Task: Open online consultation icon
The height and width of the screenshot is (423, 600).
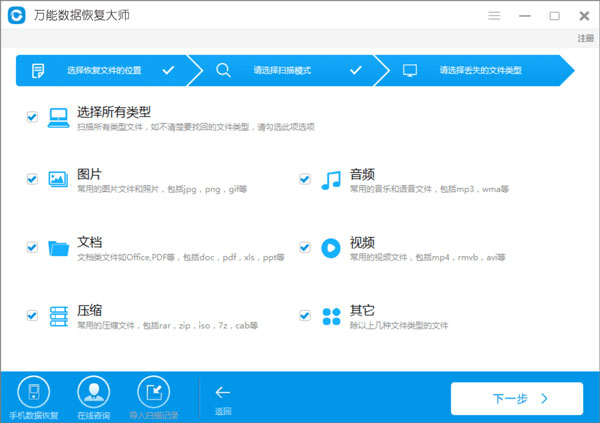Action: coord(91,392)
